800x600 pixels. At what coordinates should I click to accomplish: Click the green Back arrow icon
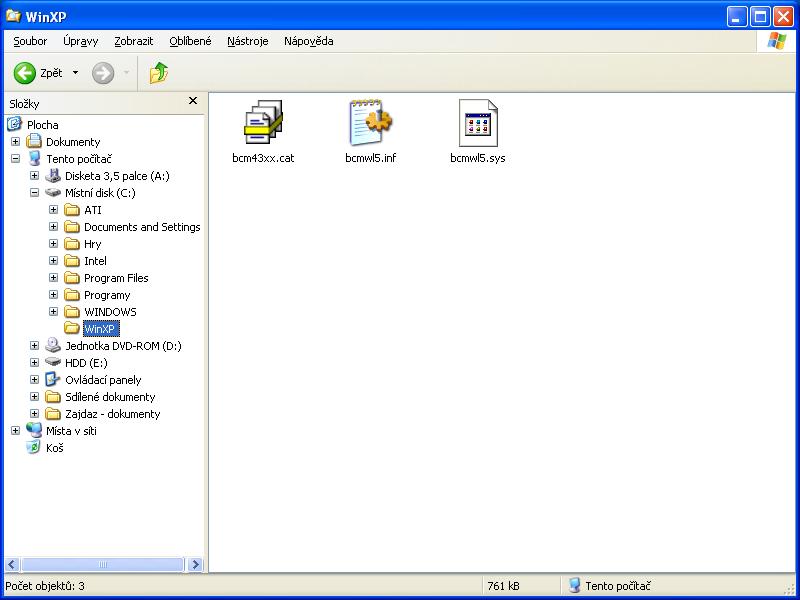click(x=24, y=73)
